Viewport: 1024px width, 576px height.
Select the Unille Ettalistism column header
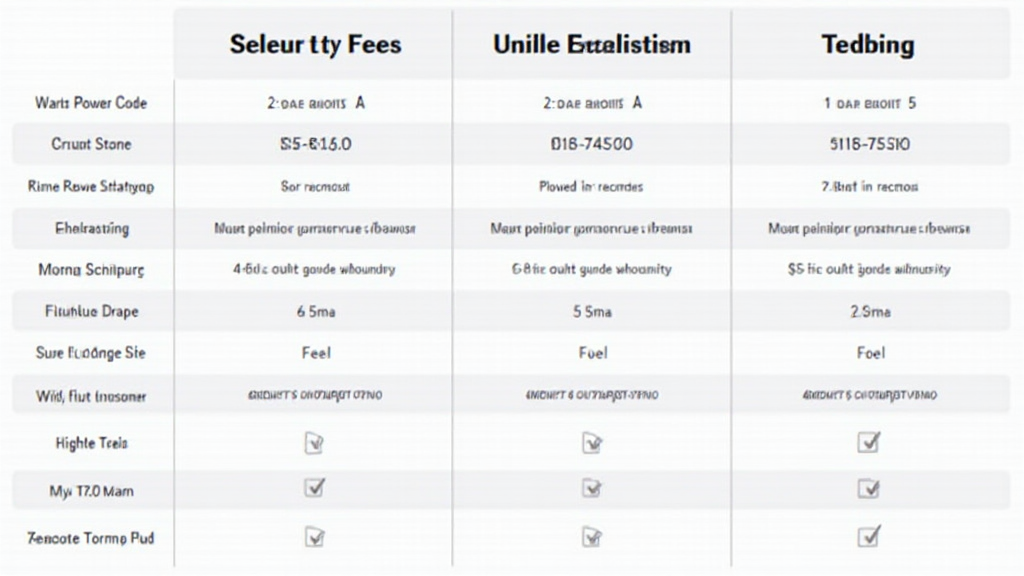click(591, 45)
